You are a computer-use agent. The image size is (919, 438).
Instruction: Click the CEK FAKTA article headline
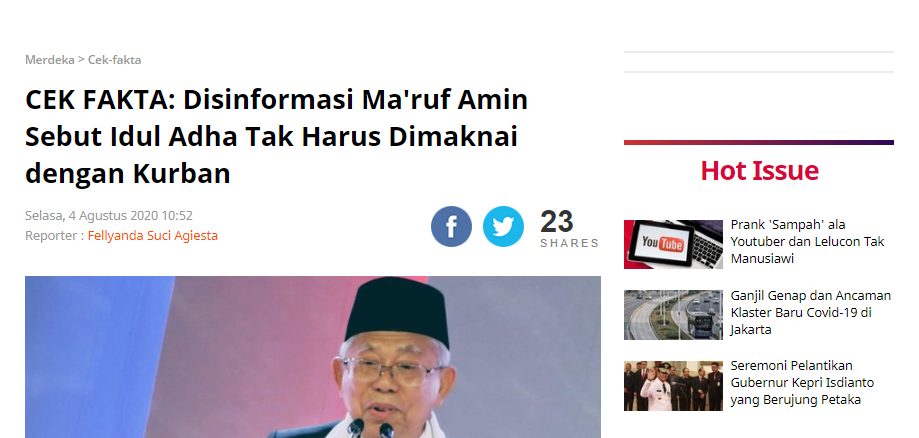tap(277, 137)
